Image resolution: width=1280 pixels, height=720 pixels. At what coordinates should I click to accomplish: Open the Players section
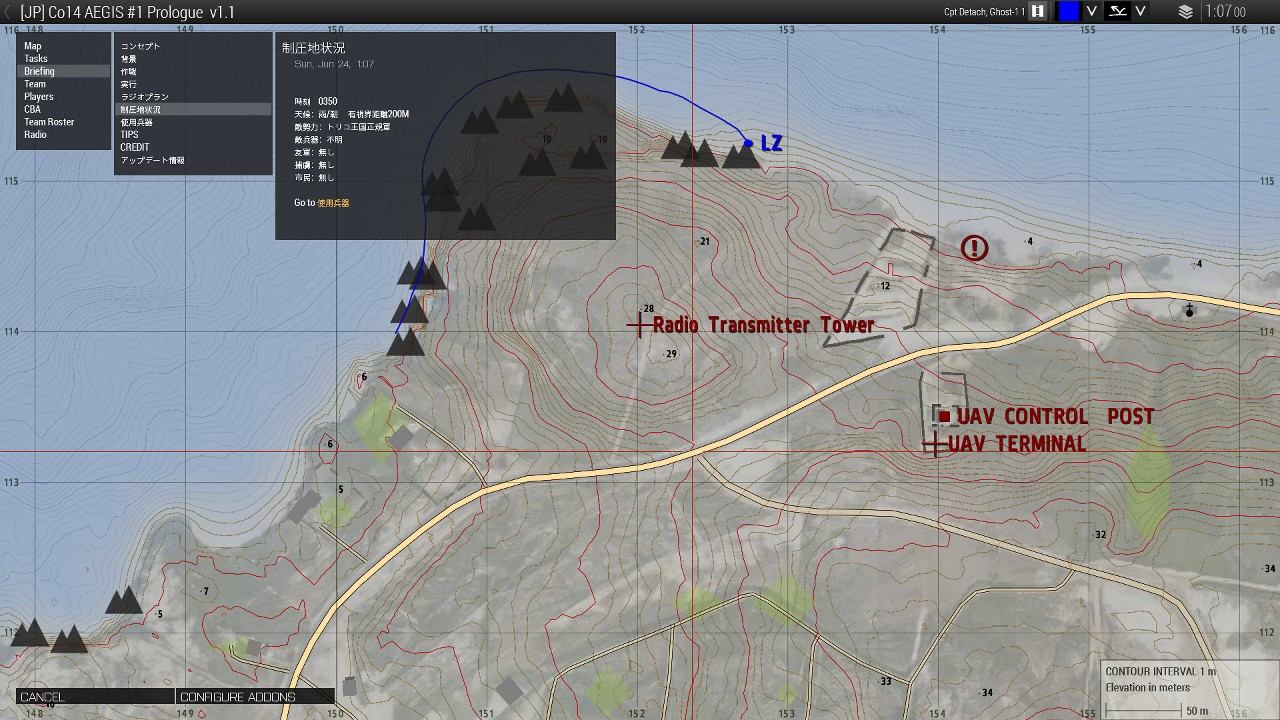click(63, 97)
